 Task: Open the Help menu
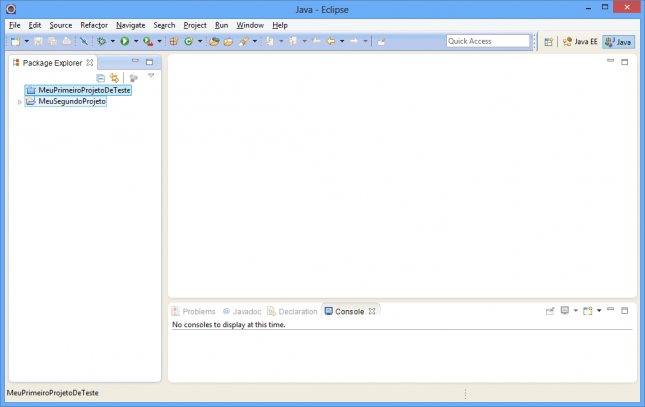[x=280, y=25]
